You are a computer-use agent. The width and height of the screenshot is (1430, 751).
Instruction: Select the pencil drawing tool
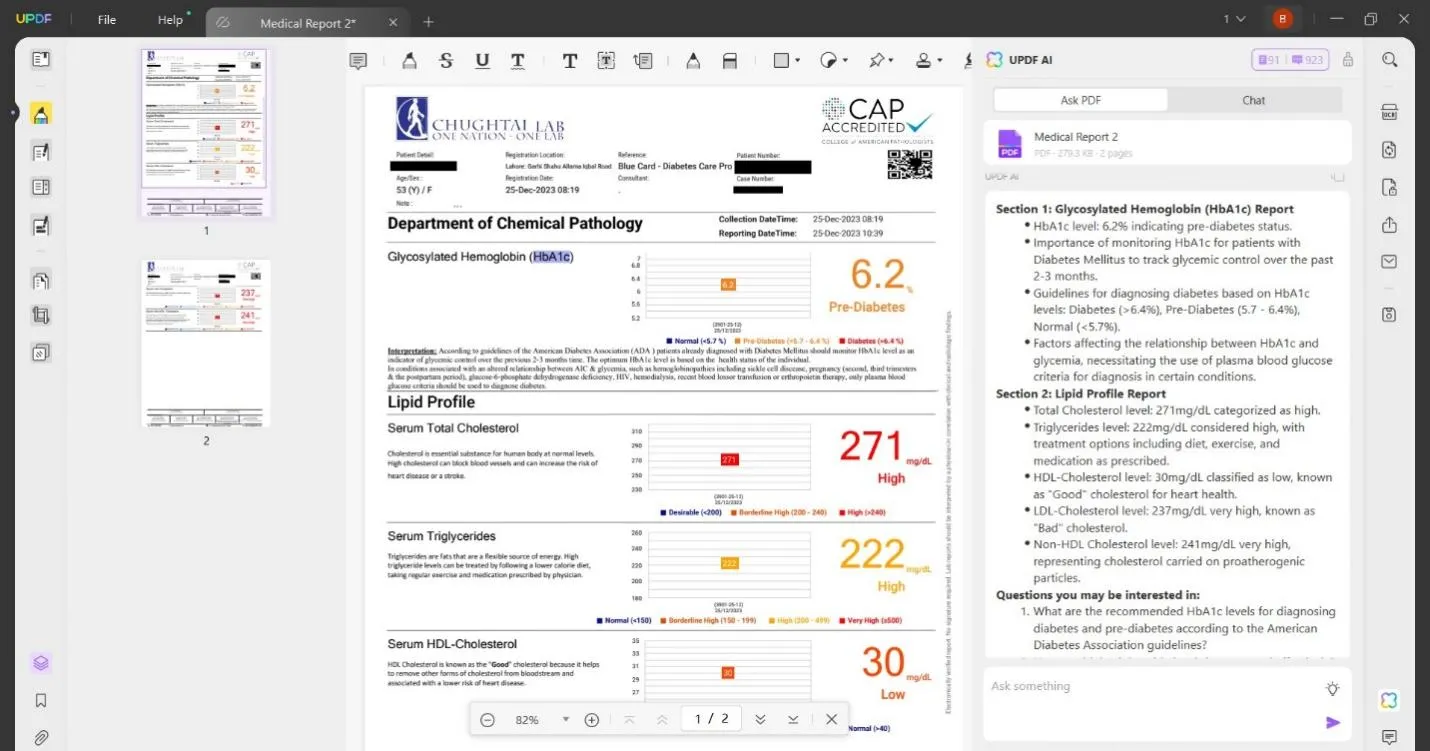pos(693,61)
